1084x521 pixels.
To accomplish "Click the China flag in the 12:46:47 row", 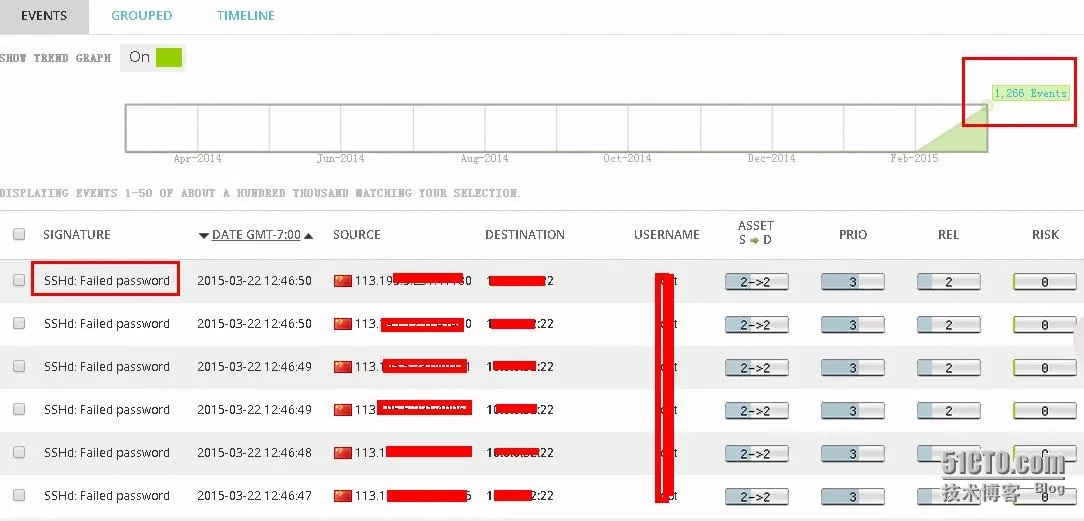I will pyautogui.click(x=343, y=495).
